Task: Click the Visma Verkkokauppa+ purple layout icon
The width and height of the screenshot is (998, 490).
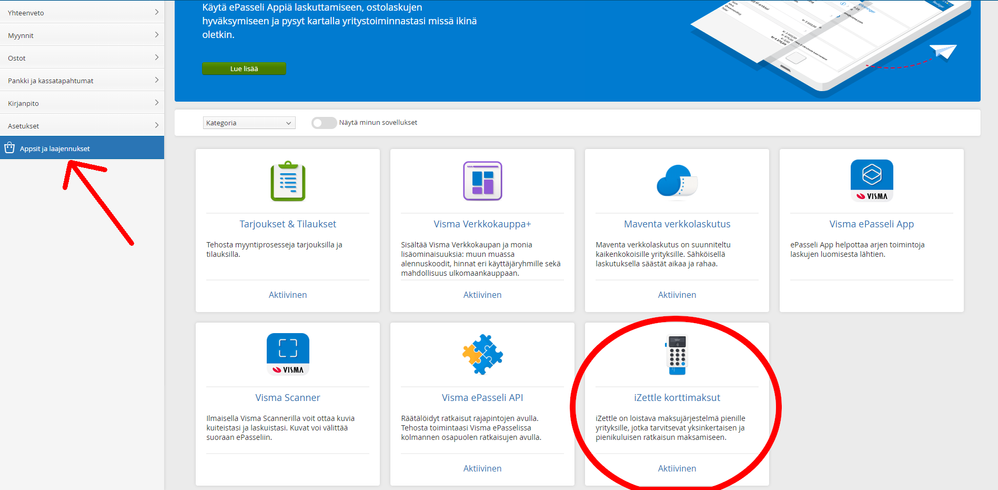Action: [482, 181]
